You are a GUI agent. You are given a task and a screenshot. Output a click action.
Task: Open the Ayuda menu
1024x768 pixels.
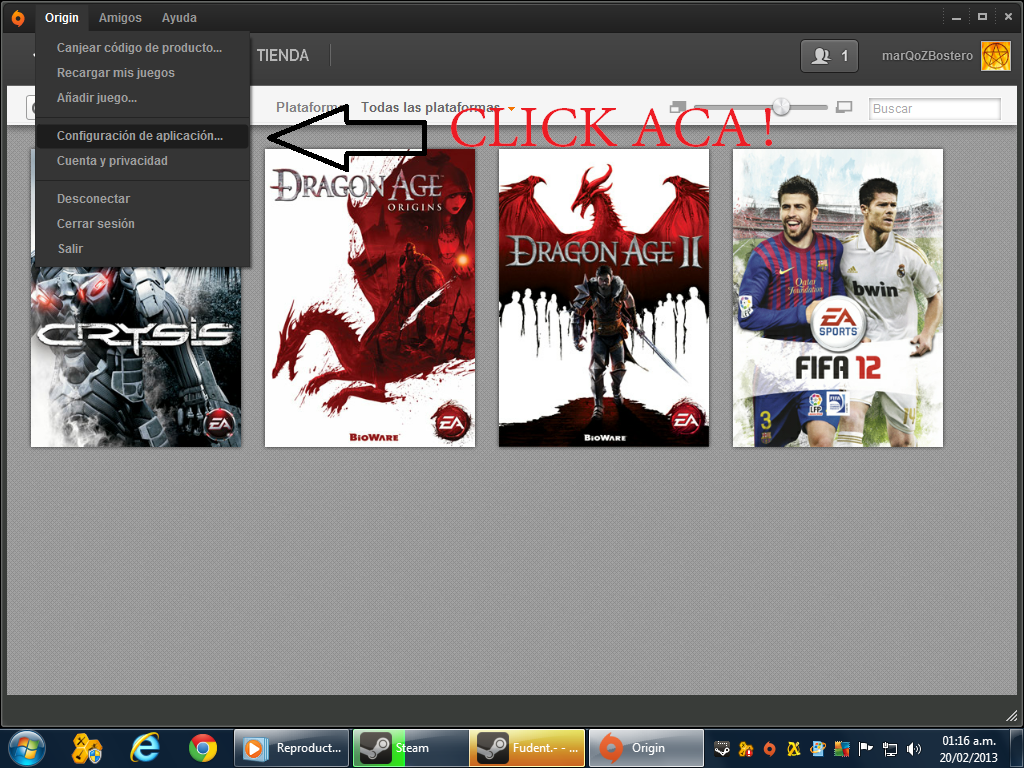pos(179,18)
